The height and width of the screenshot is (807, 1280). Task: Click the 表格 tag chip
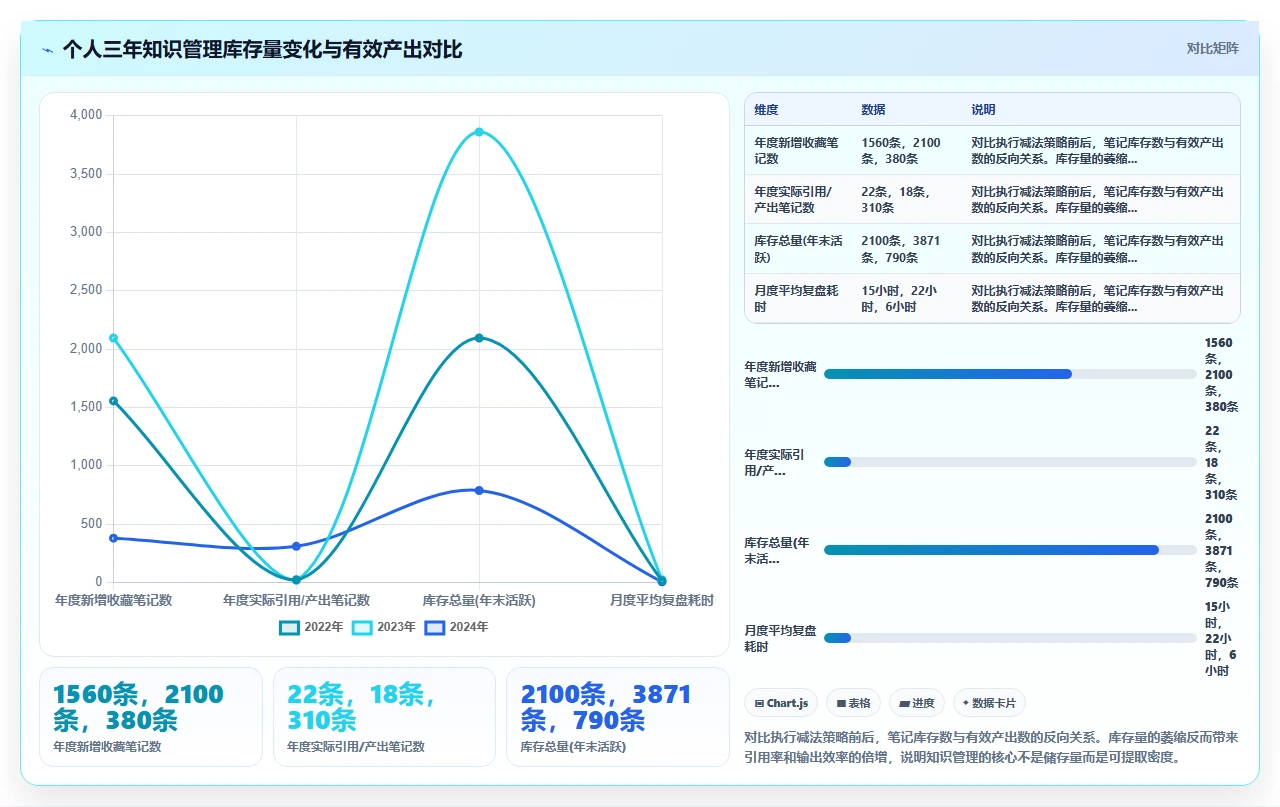click(854, 703)
